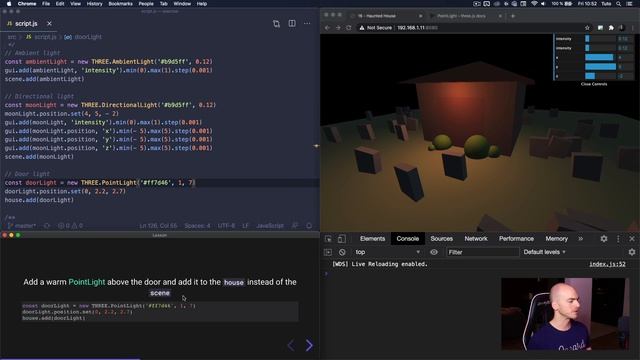Switch to PointLight three.js docs tab
This screenshot has height=360, width=640.
pos(465,16)
